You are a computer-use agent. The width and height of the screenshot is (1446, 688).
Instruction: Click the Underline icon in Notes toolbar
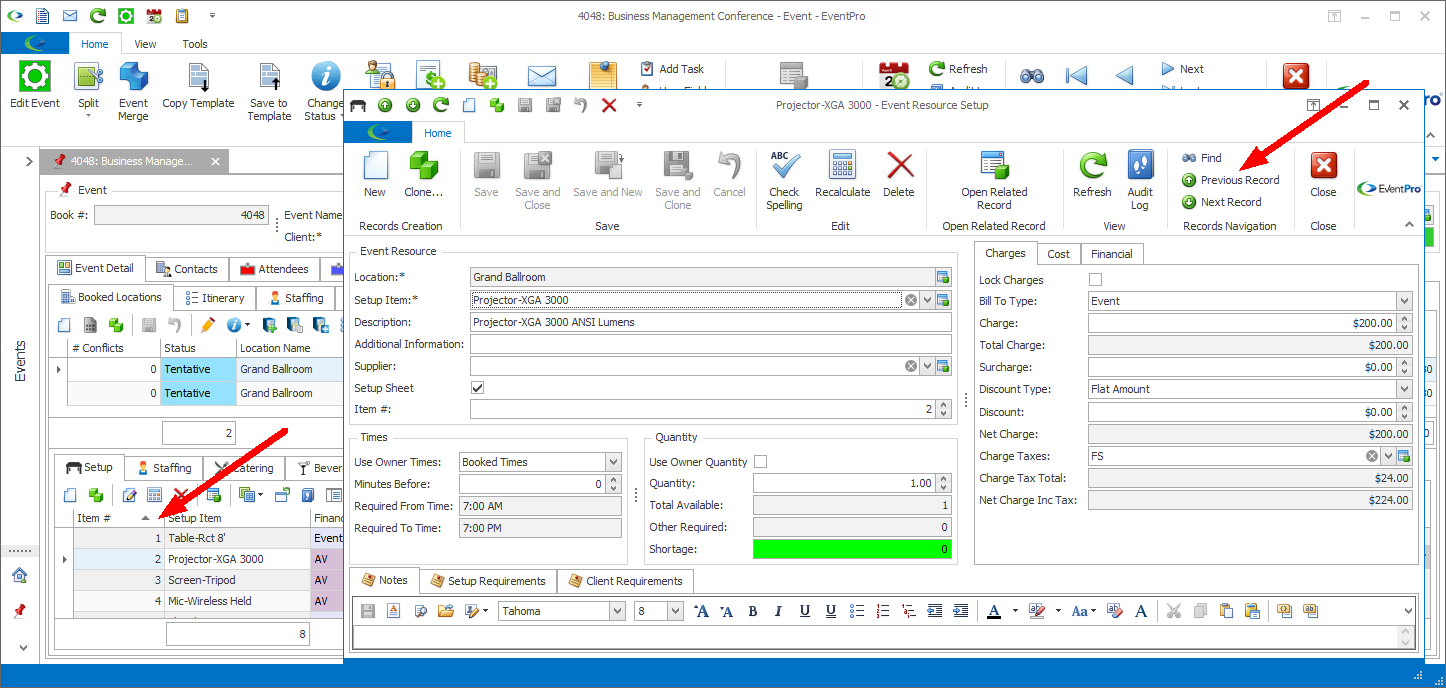pyautogui.click(x=805, y=611)
